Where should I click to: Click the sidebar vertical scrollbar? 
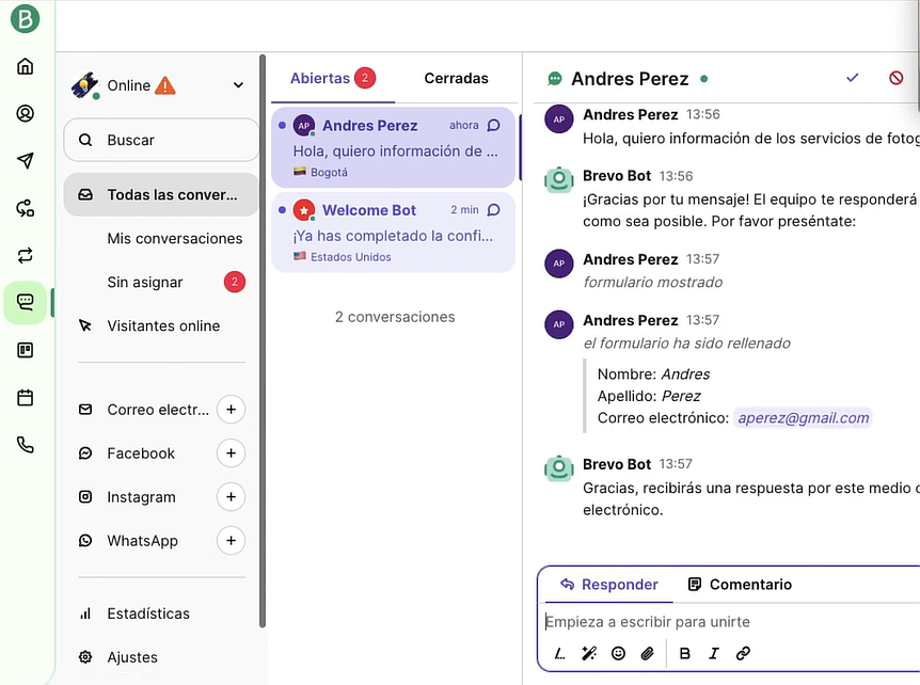point(263,340)
